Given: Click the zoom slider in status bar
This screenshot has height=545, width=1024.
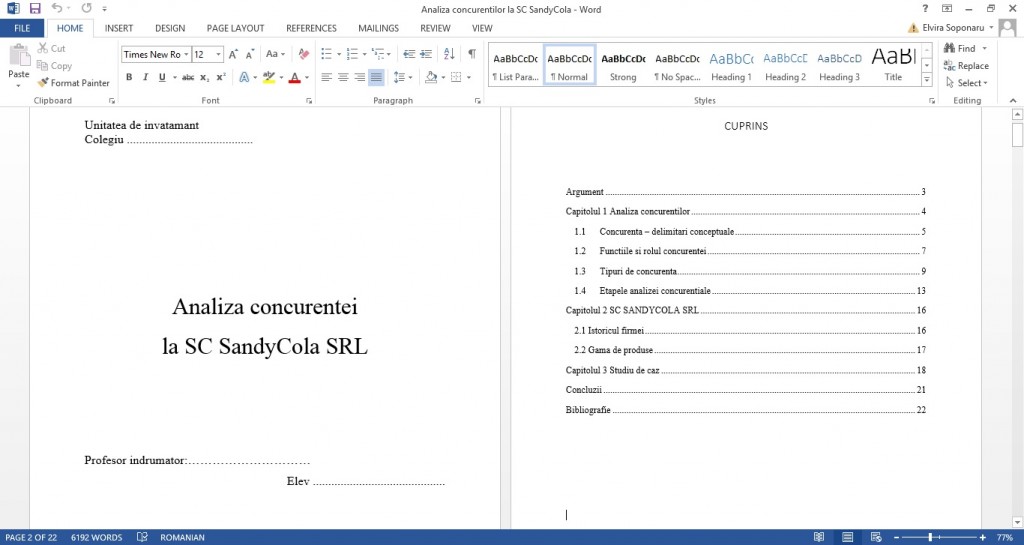Looking at the screenshot, I should (x=930, y=537).
